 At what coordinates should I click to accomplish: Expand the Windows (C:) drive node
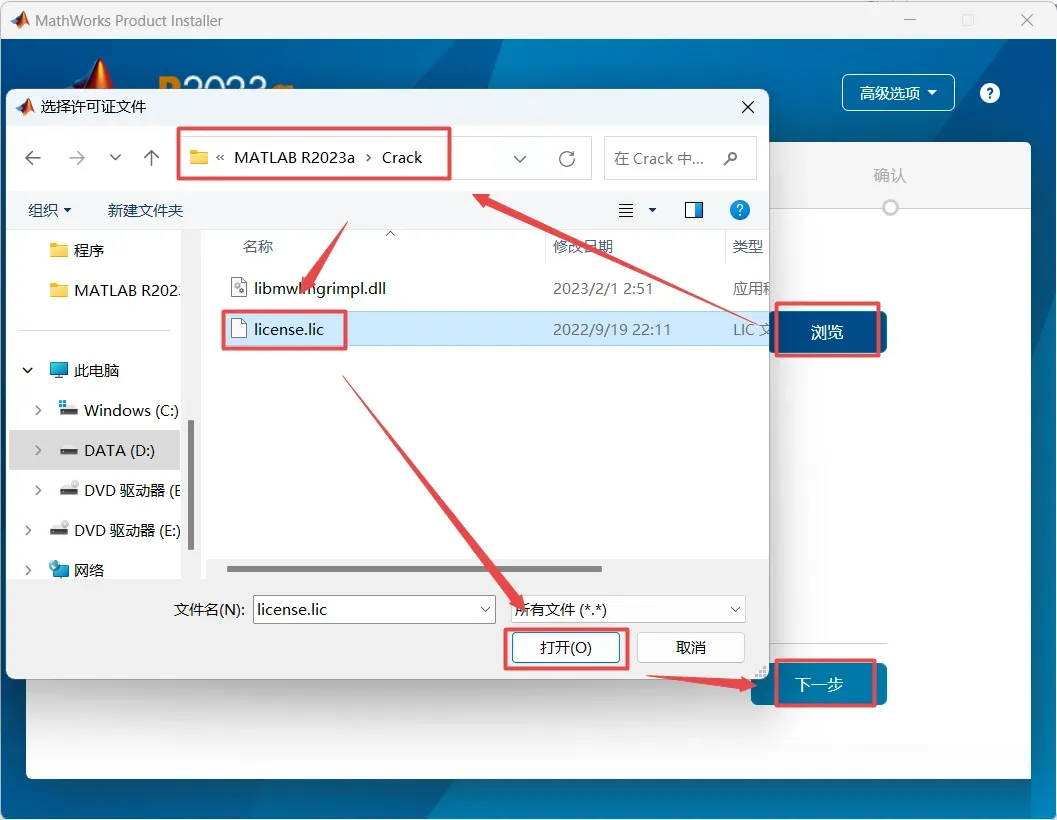pos(38,410)
